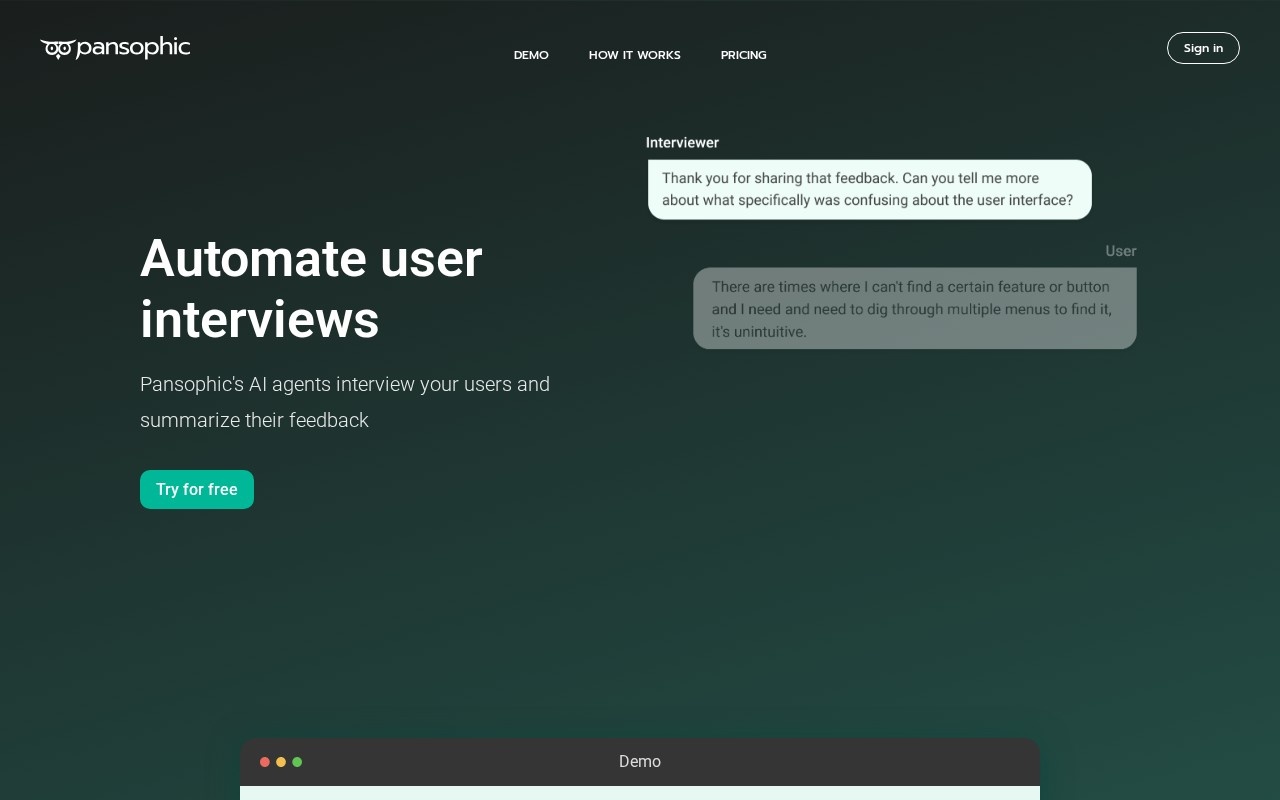
Task: Select the User reply chat bubble
Action: tap(915, 308)
